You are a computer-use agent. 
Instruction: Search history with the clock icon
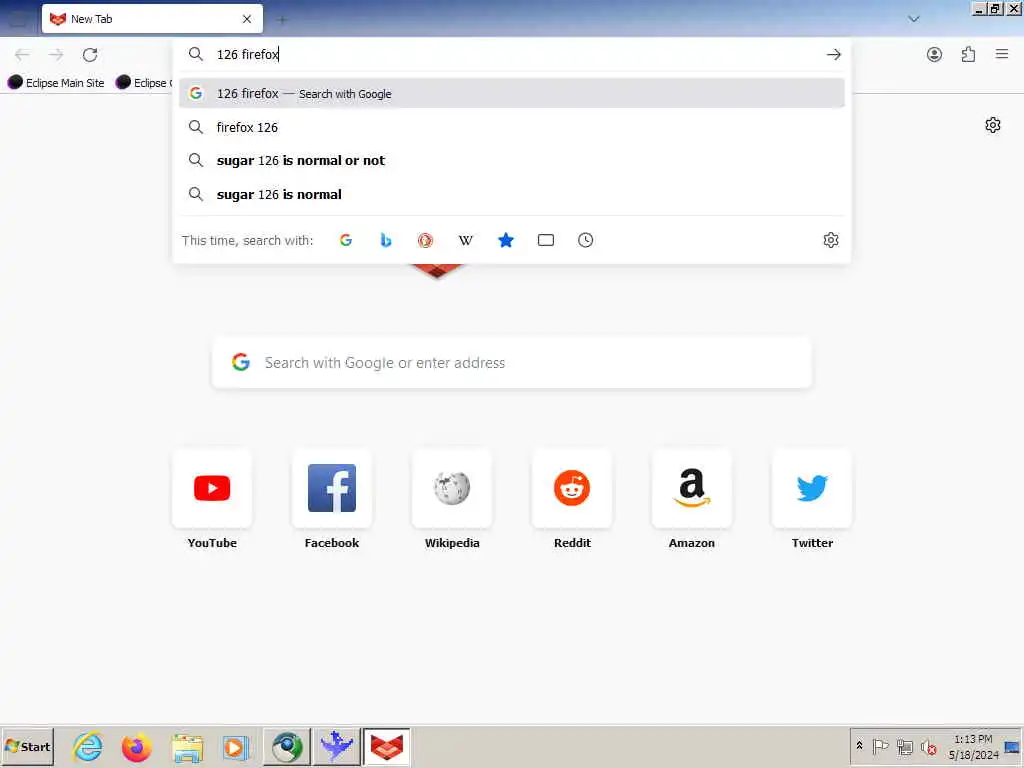click(586, 240)
